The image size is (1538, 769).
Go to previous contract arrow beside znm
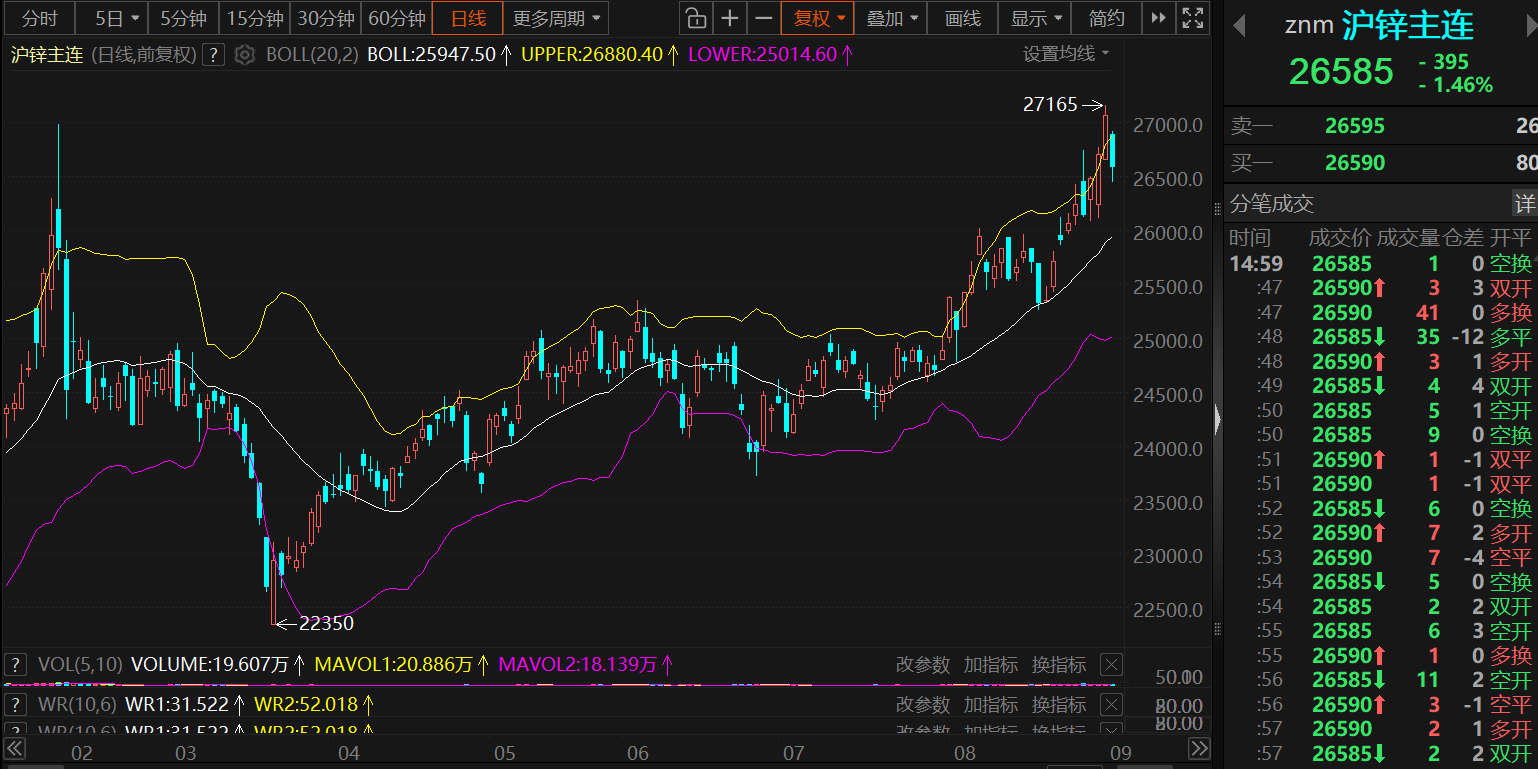click(x=1239, y=25)
